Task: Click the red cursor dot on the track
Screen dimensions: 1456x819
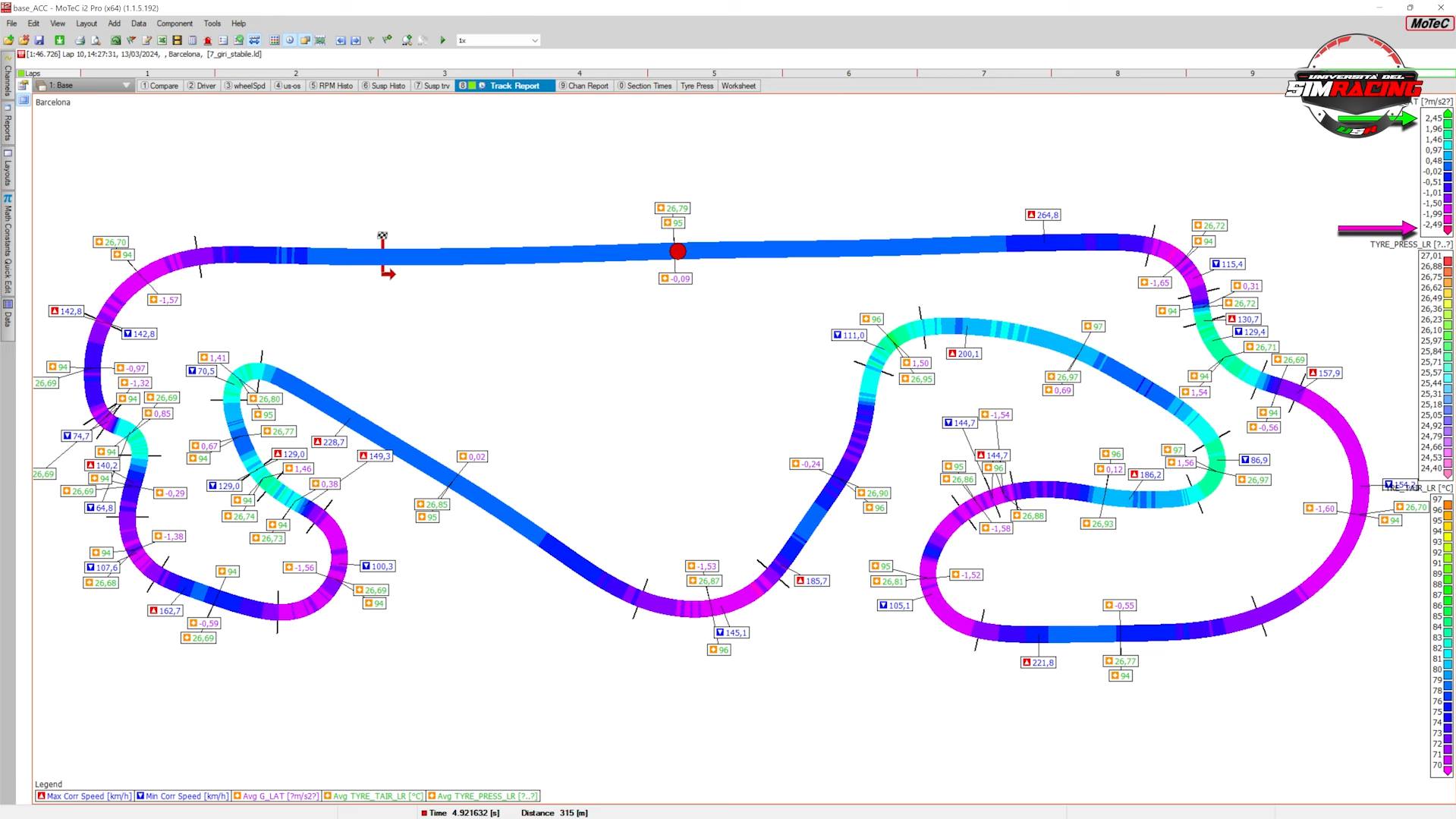Action: click(x=678, y=251)
